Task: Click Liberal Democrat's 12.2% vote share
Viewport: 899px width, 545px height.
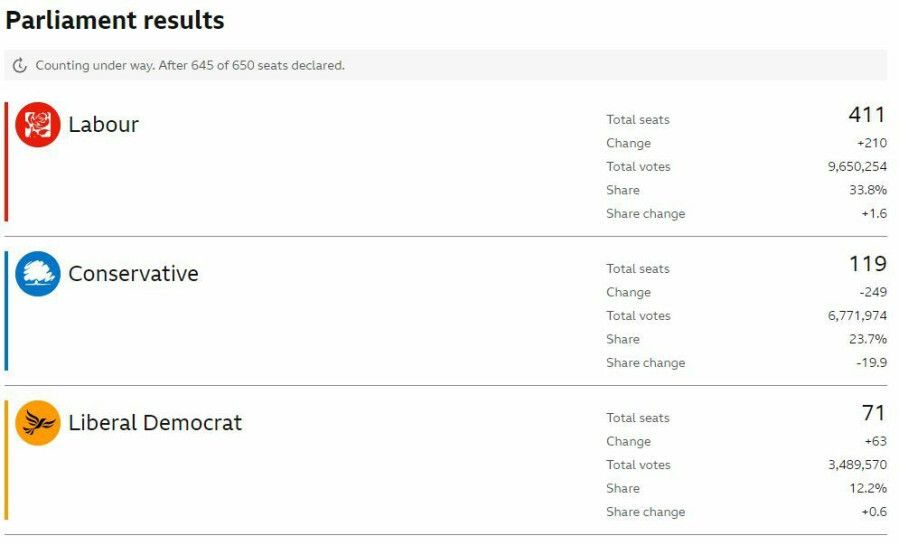Action: (x=868, y=488)
